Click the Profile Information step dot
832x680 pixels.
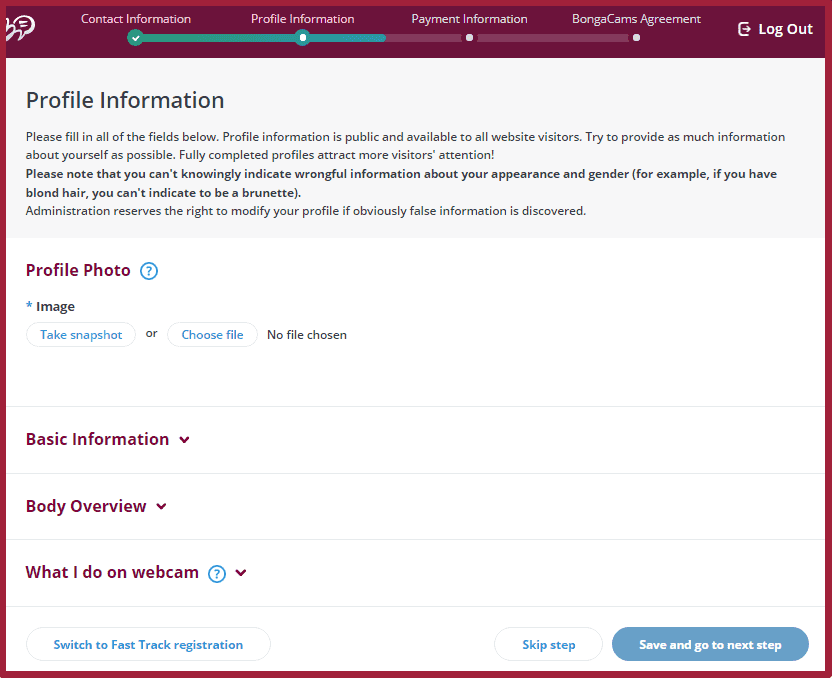[x=302, y=38]
